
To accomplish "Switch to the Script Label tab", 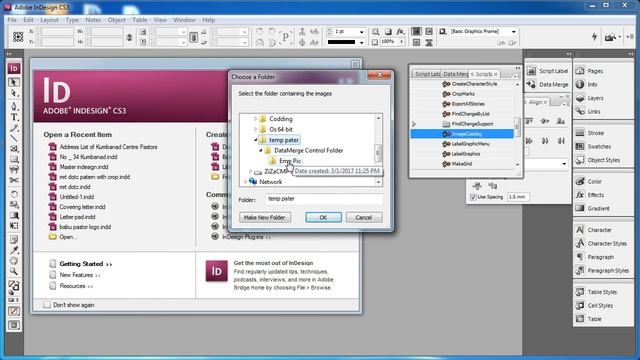I will [427, 74].
